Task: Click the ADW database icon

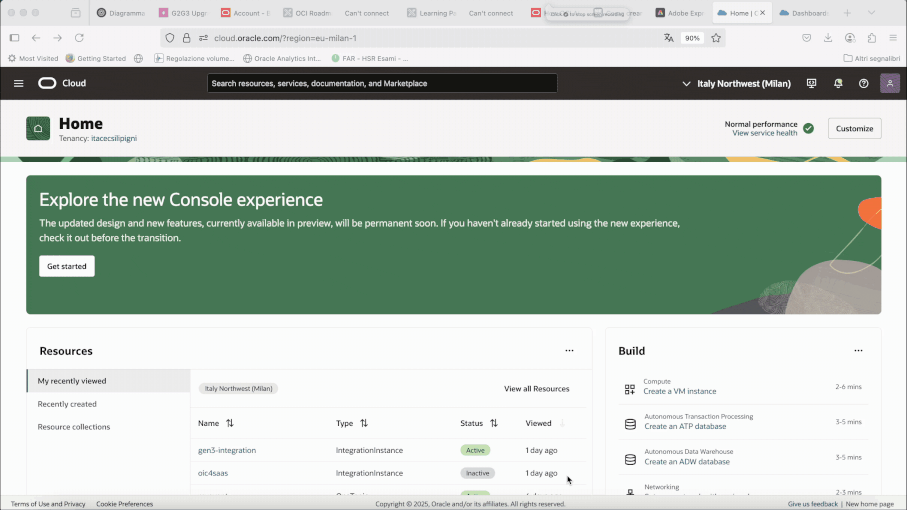Action: 631,460
